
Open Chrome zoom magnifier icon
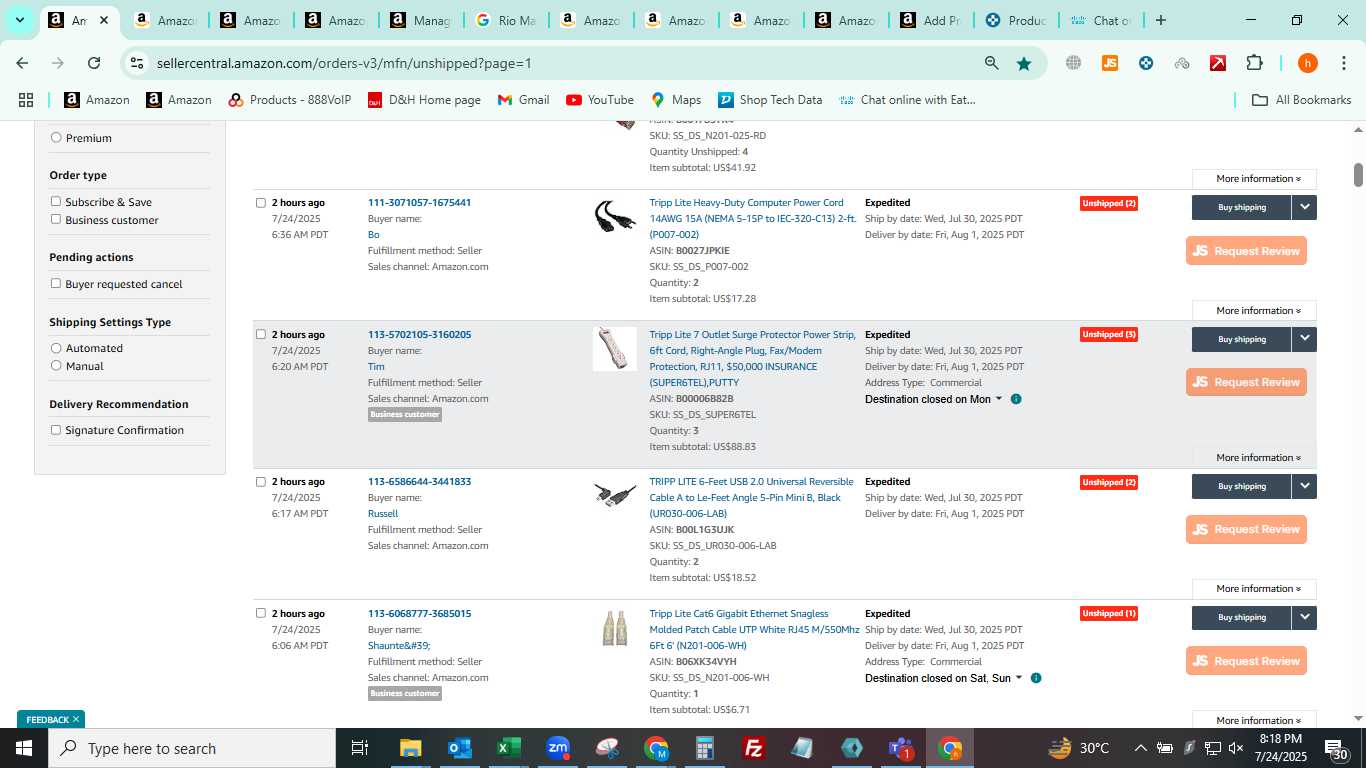coord(991,63)
